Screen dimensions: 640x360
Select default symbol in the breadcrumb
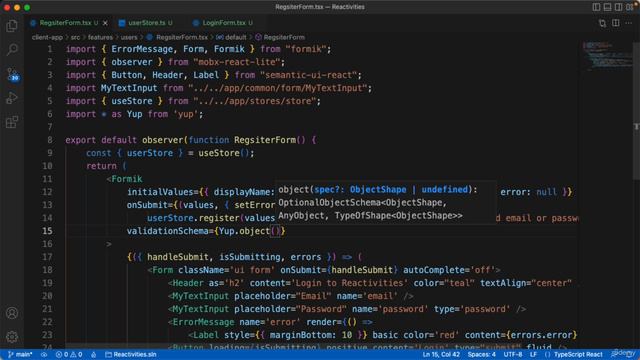pos(236,37)
